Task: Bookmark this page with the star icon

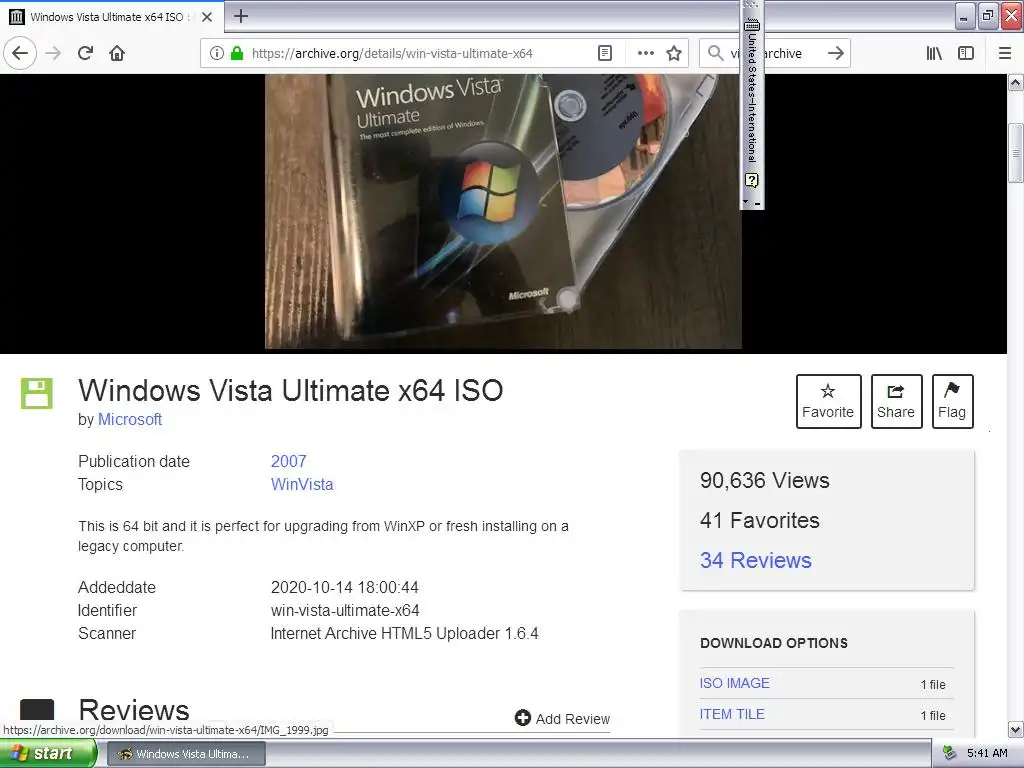Action: [674, 54]
